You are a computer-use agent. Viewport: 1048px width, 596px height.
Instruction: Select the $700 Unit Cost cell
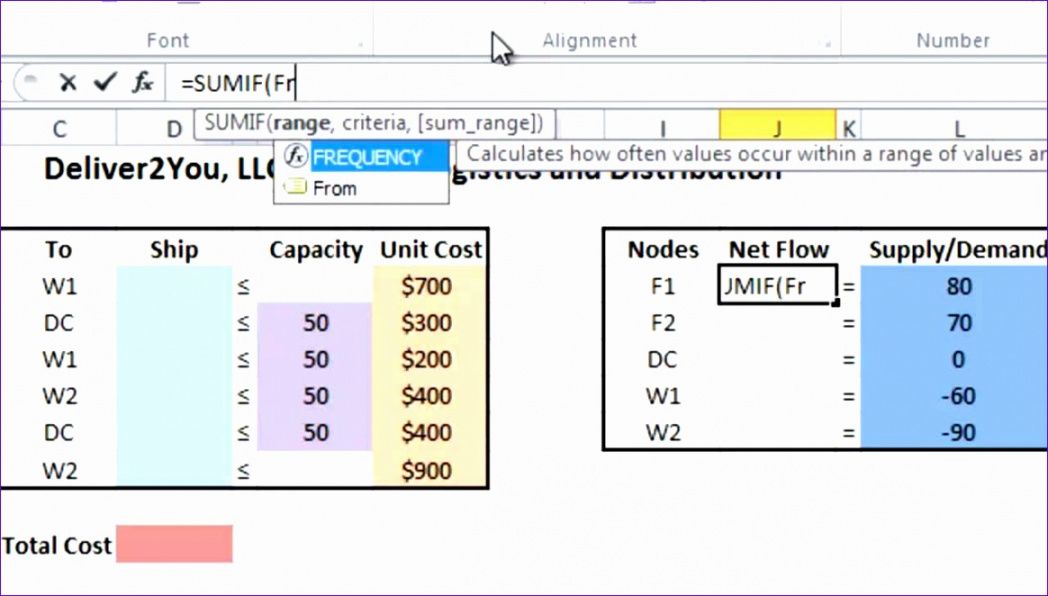[430, 286]
